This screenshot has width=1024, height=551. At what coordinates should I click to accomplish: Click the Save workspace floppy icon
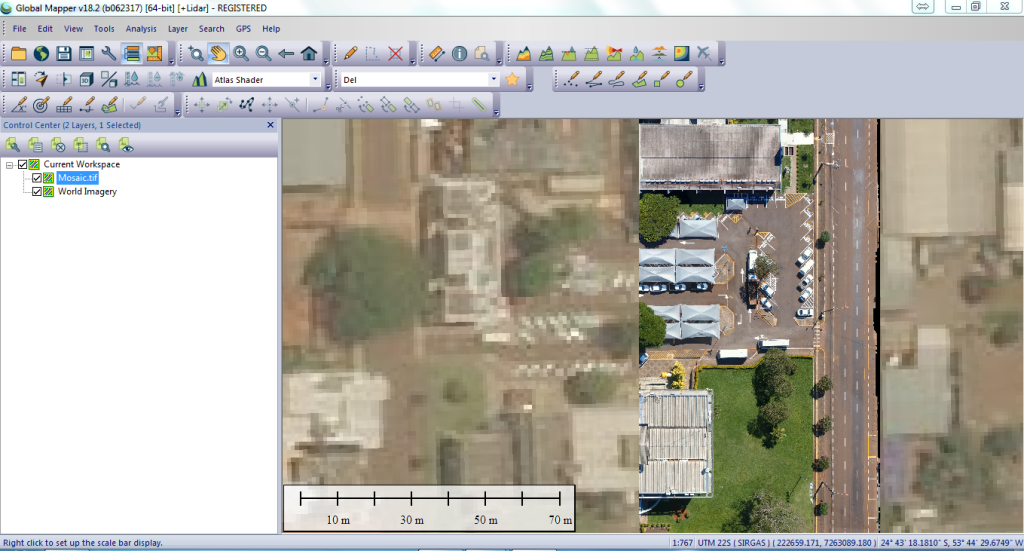coord(64,53)
